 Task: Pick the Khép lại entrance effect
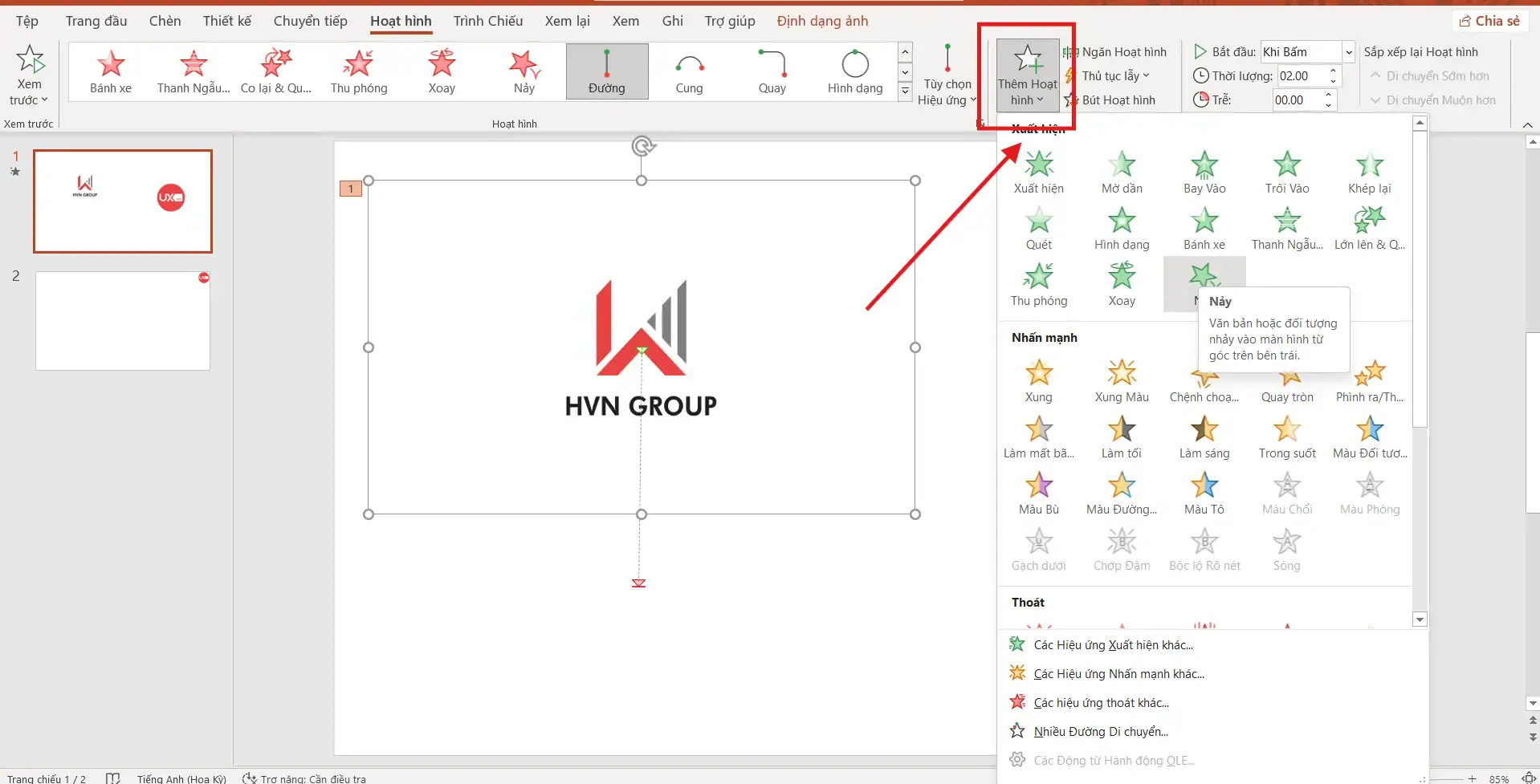coord(1370,173)
